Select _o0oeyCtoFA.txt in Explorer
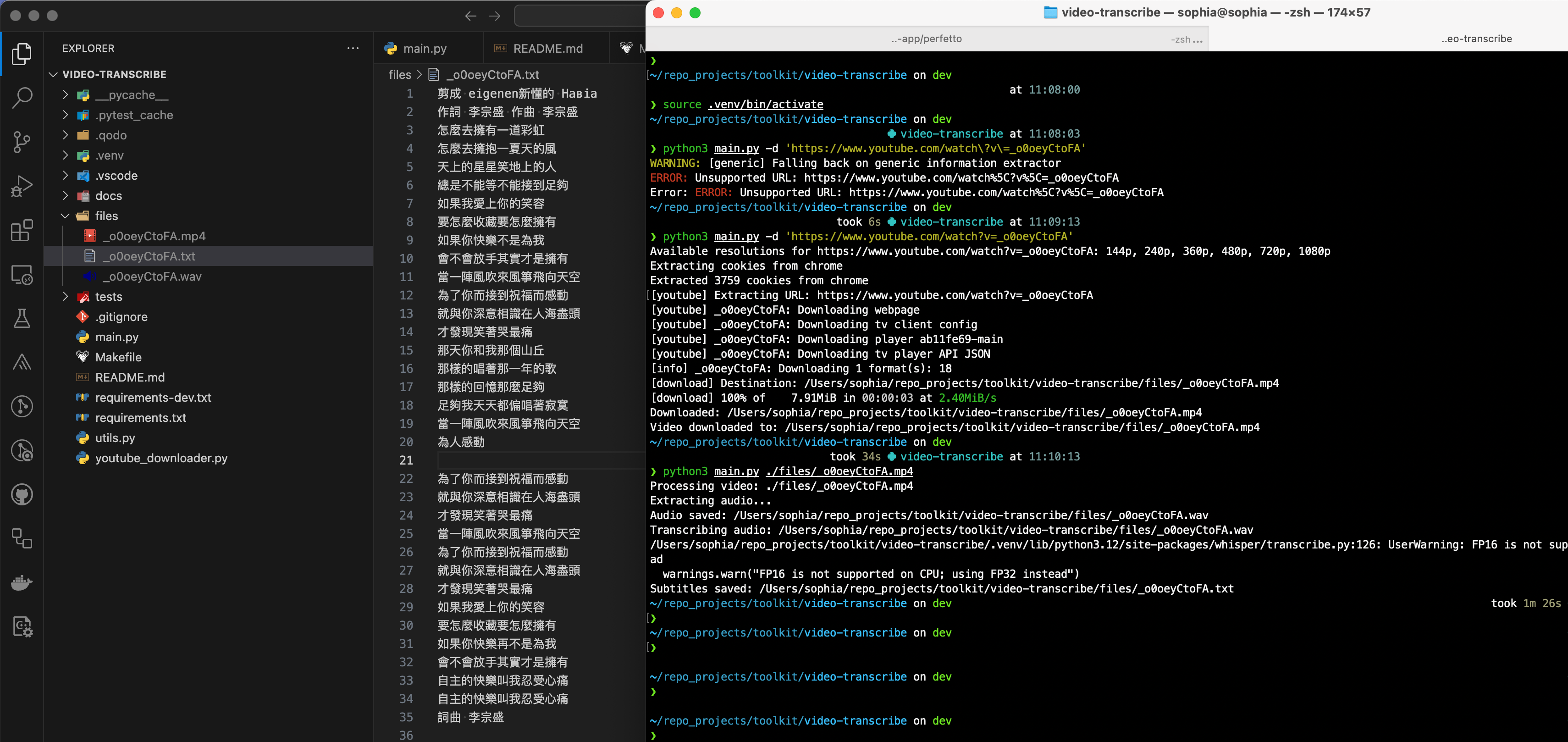 [x=208, y=256]
